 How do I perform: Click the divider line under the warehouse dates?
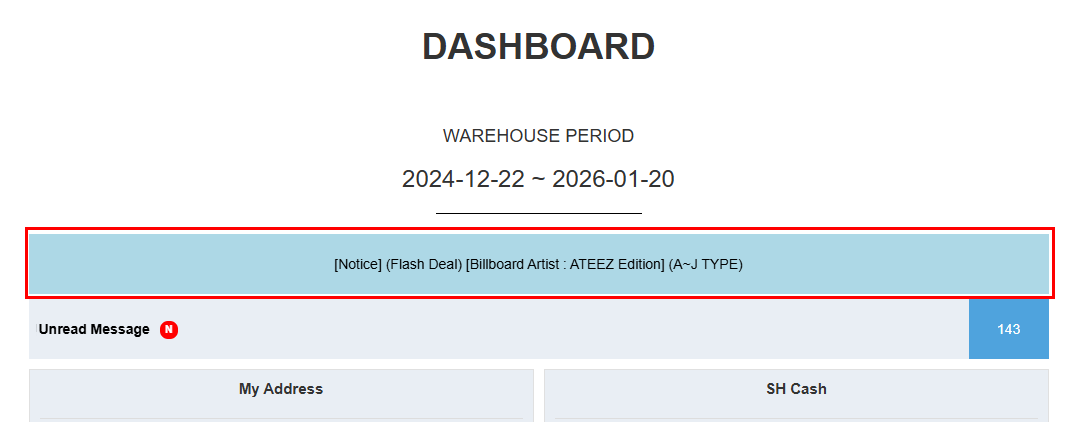click(x=538, y=213)
